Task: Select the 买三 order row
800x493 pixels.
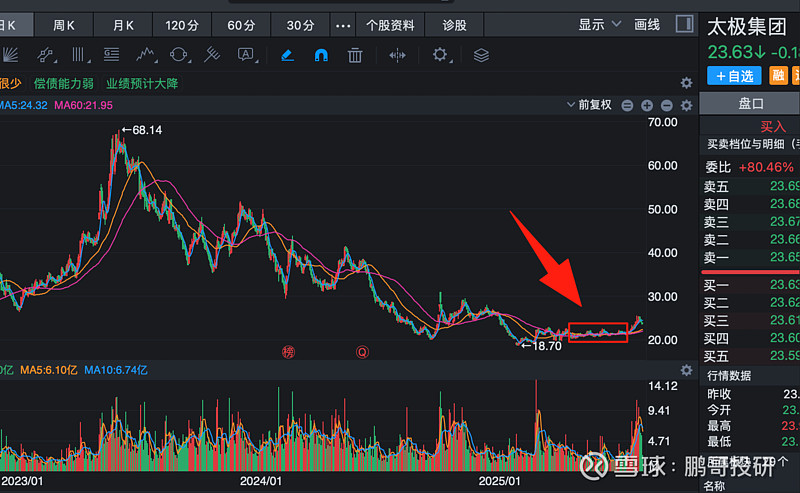Action: pos(752,320)
